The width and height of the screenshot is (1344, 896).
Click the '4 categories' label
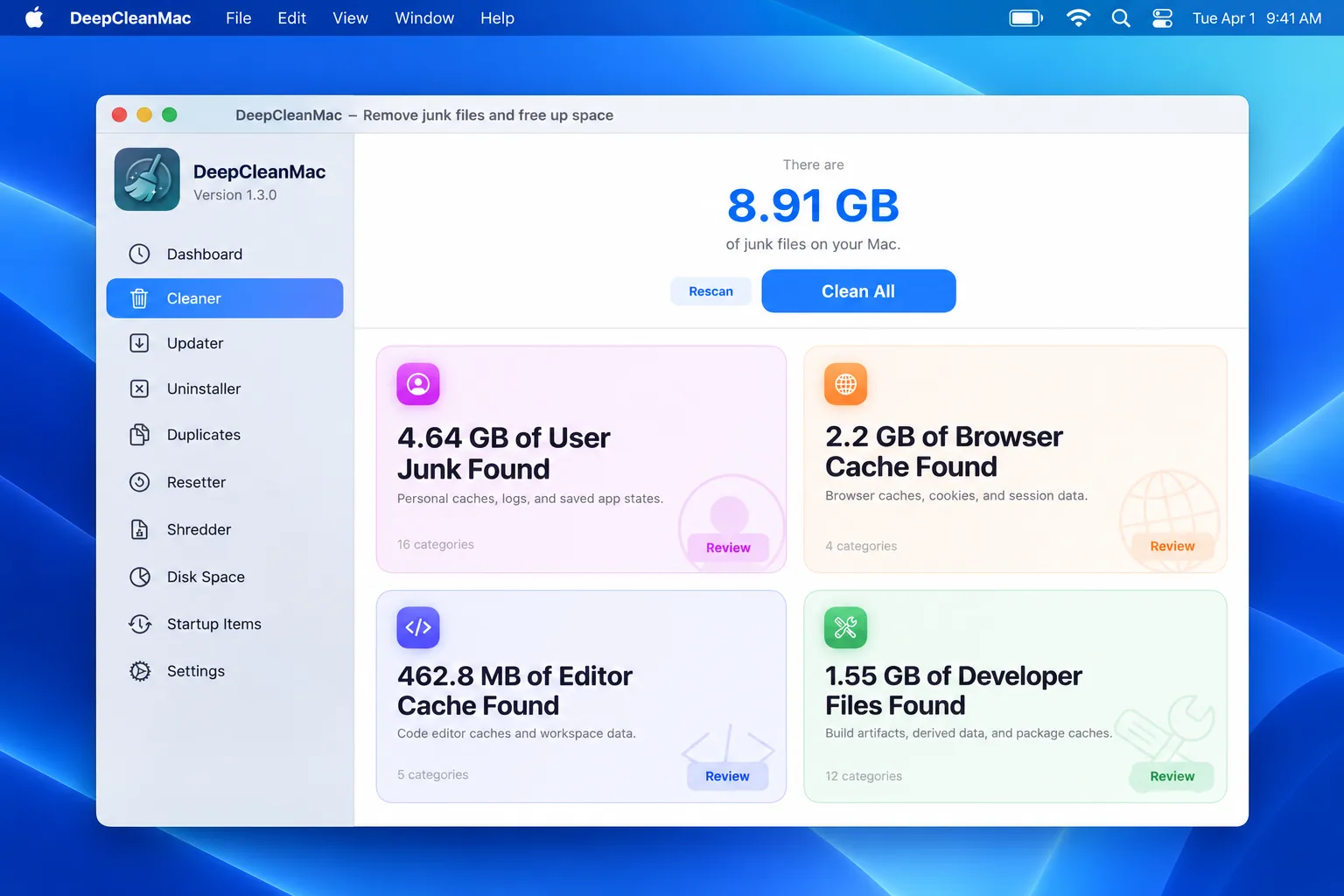coord(861,546)
